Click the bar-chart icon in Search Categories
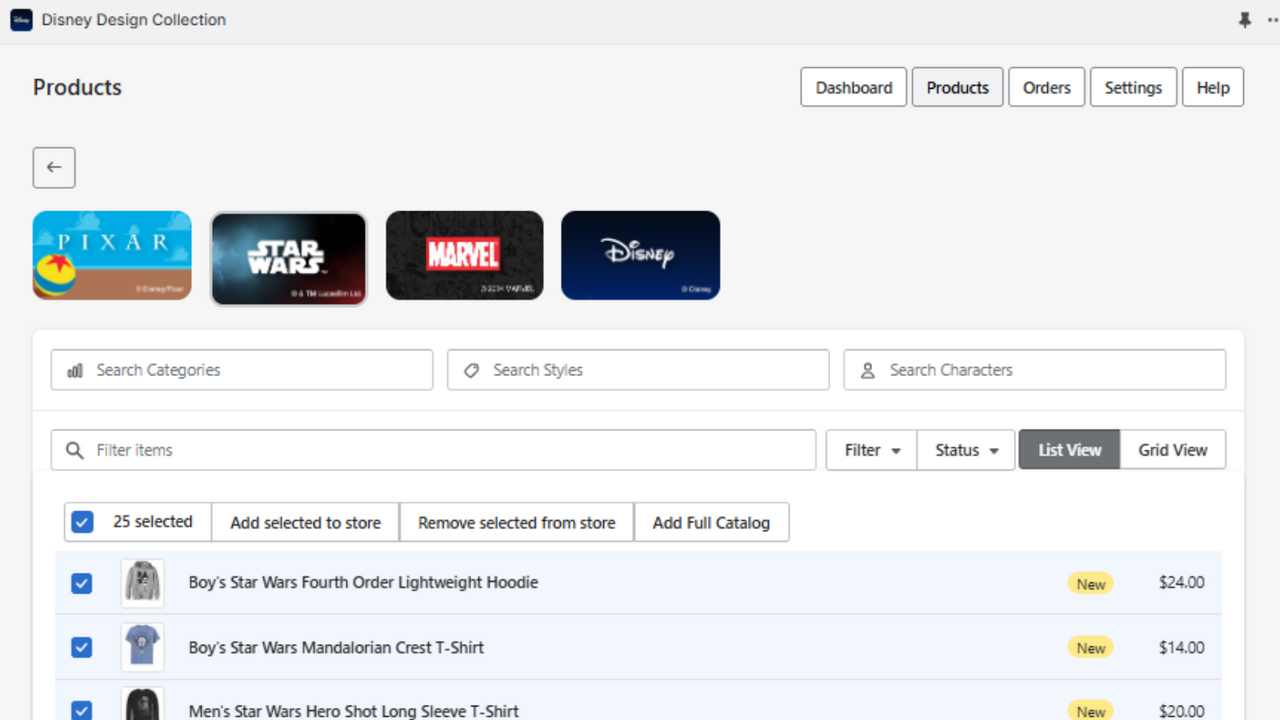The image size is (1280, 720). click(x=71, y=370)
